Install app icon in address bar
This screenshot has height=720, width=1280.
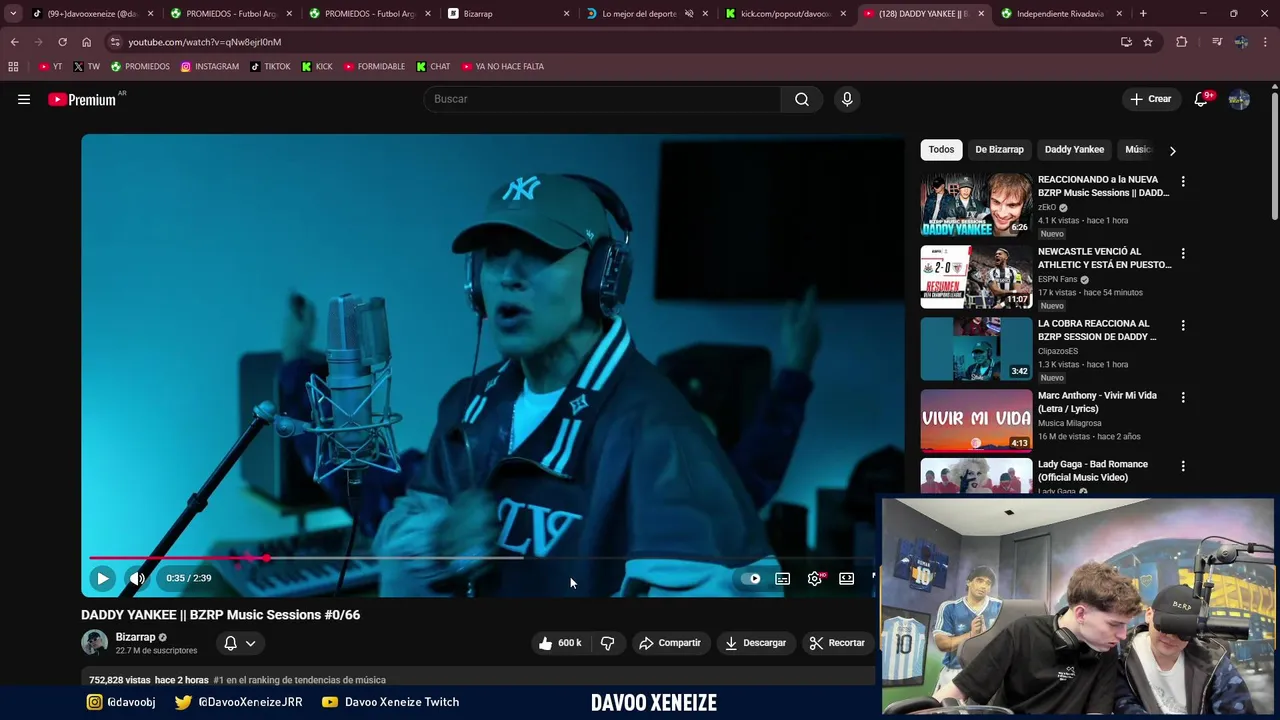click(1126, 42)
